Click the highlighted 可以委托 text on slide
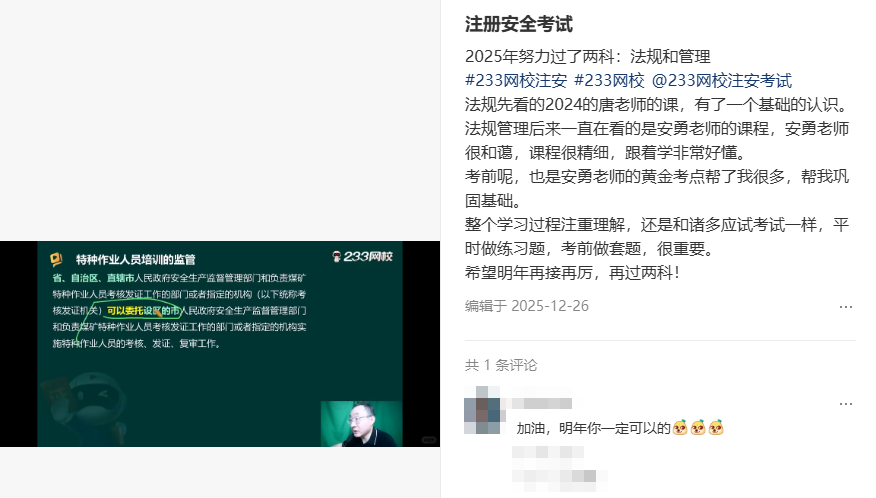876x498 pixels. pos(125,311)
